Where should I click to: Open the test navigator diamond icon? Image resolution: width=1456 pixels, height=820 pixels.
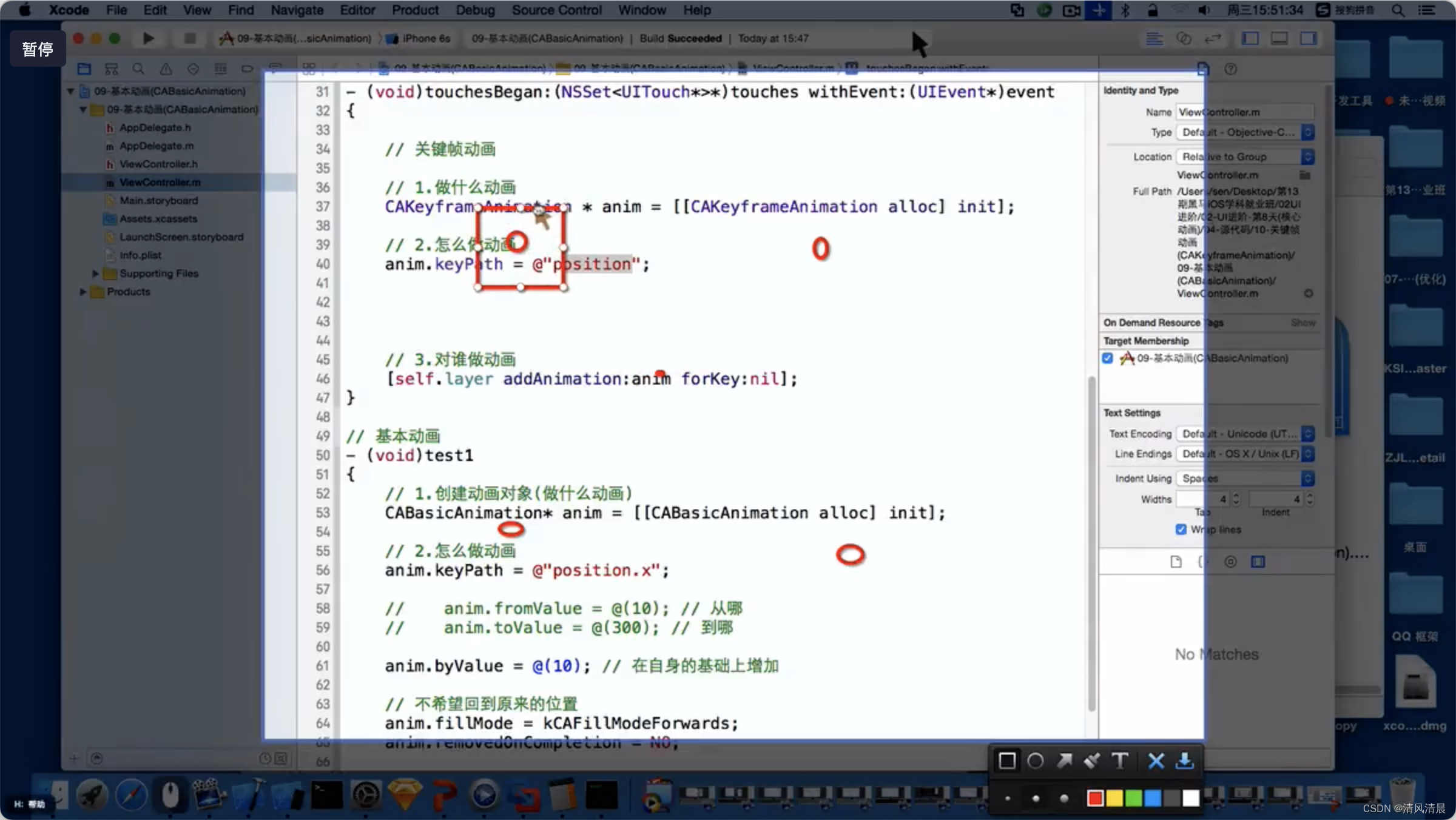tap(193, 69)
